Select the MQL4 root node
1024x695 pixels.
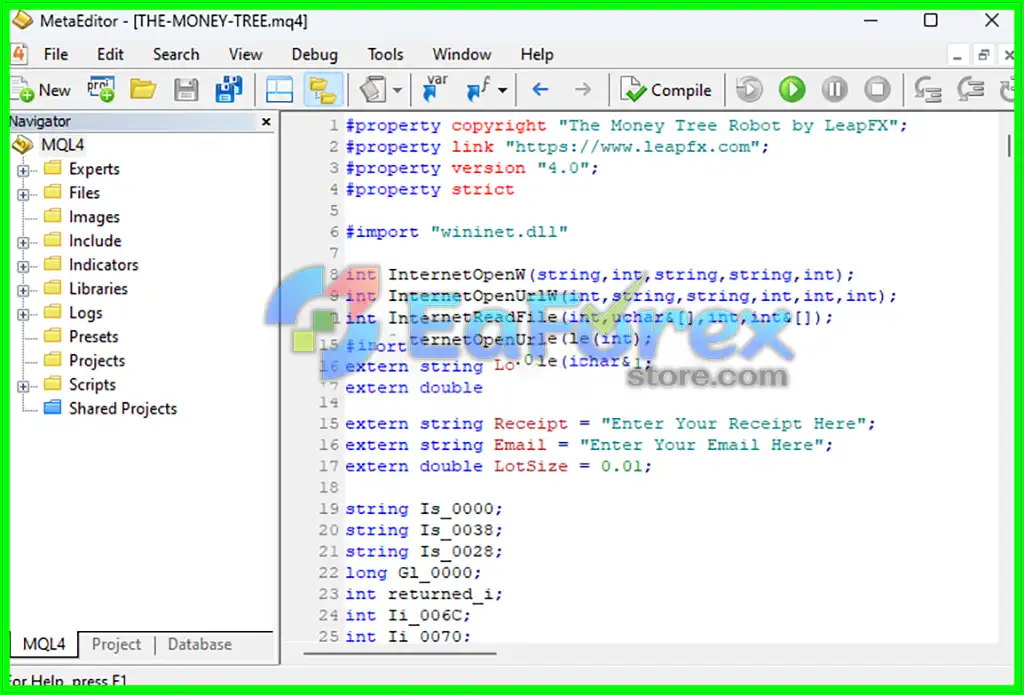click(63, 144)
